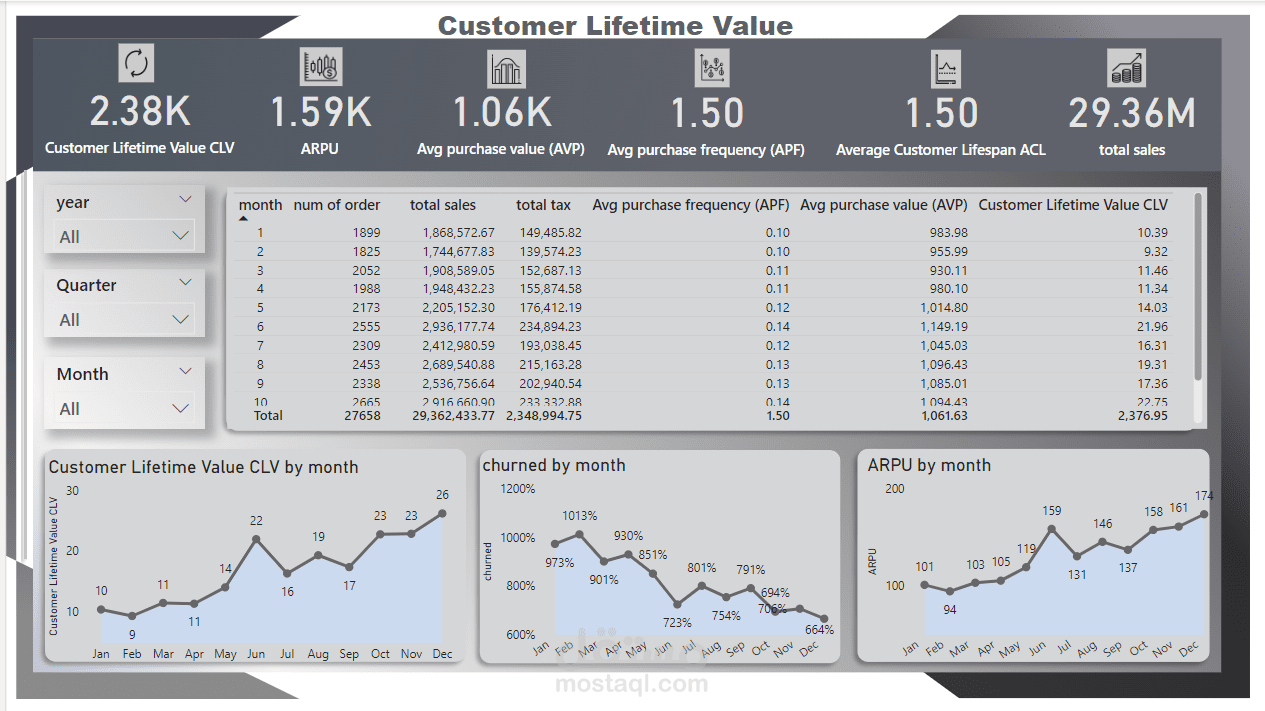The image size is (1265, 711).
Task: Click the Customer Lifetime Value CLV refresh icon
Action: (x=135, y=63)
